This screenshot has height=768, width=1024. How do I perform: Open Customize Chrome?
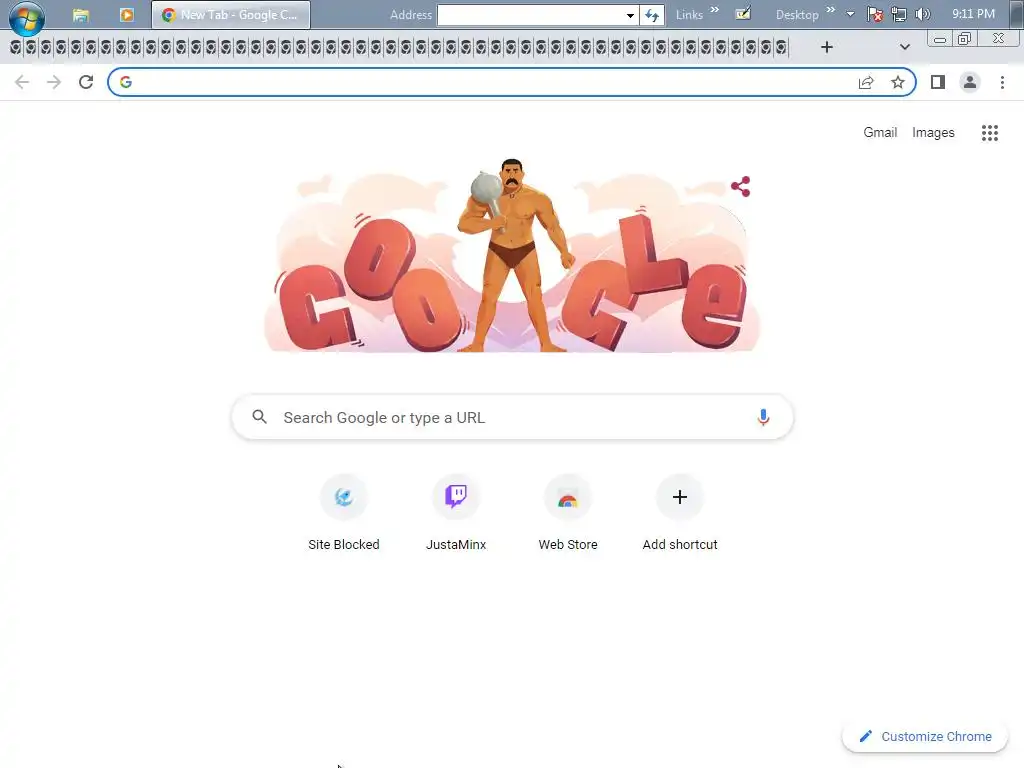pos(925,737)
